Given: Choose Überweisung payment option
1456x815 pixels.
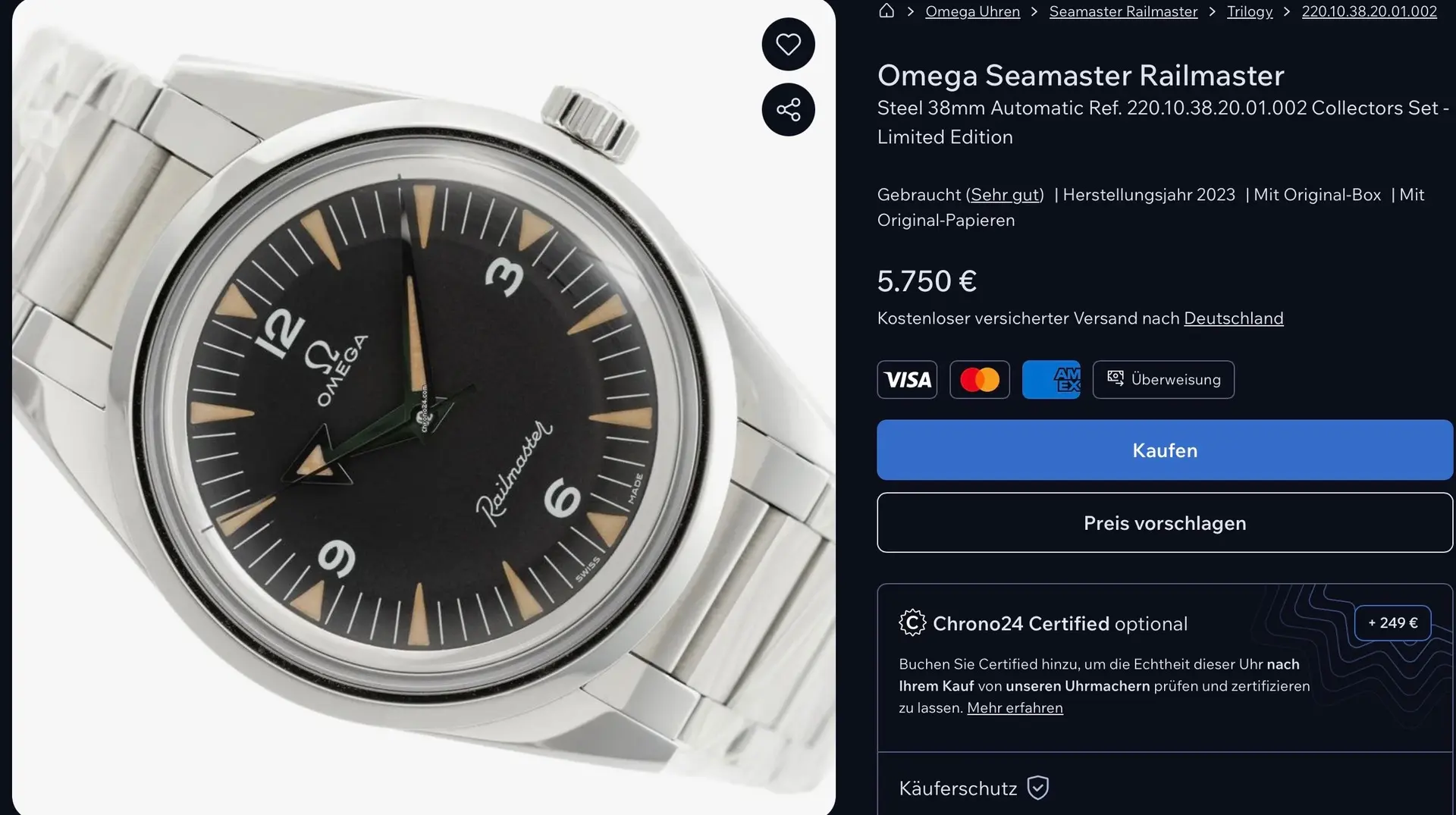Looking at the screenshot, I should pos(1163,379).
